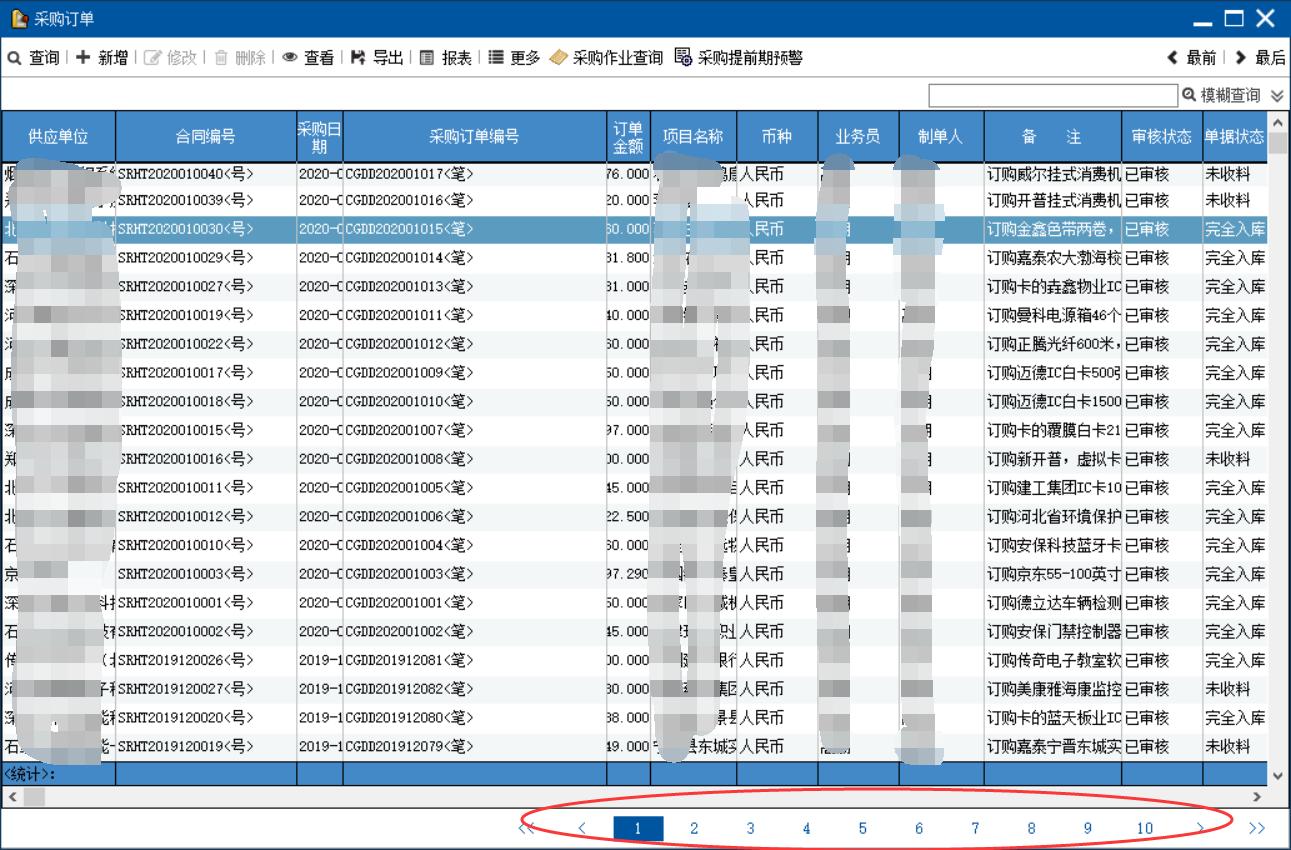This screenshot has height=850, width=1291.
Task: Jump to 最后 last record
Action: 1260,58
